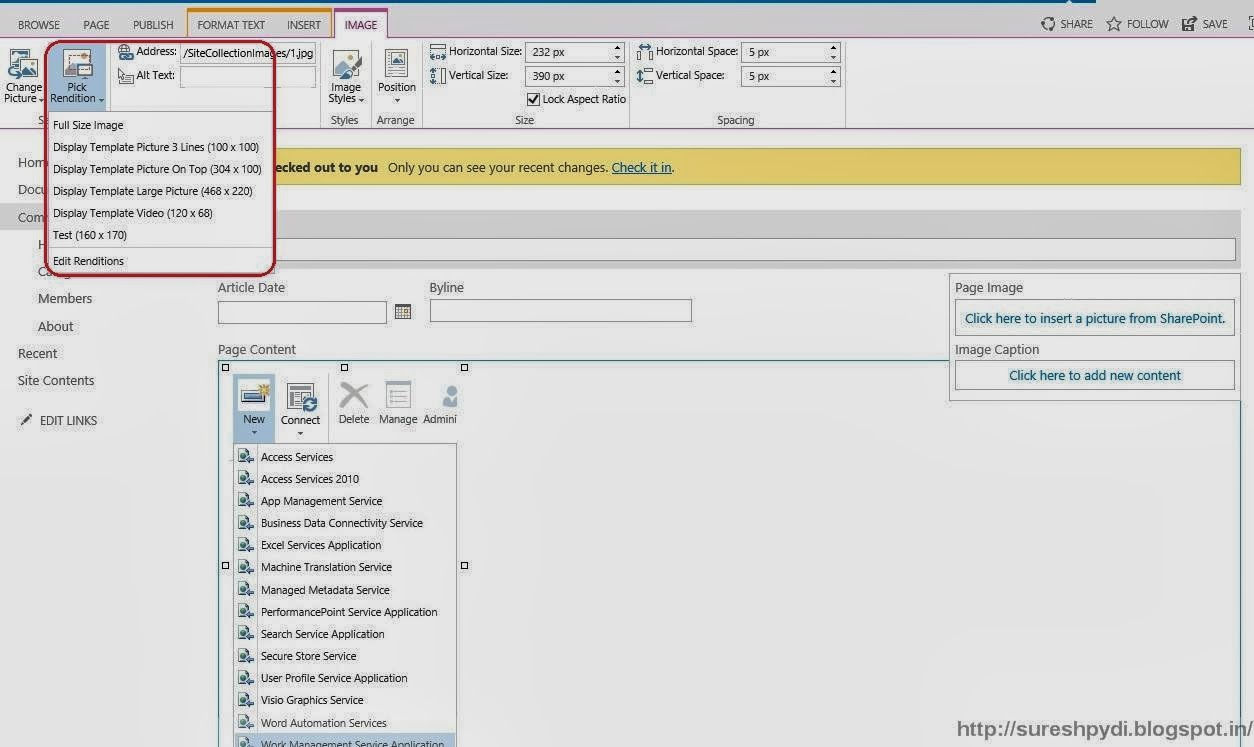
Task: Click the Word Automation Services icon
Action: tap(246, 722)
